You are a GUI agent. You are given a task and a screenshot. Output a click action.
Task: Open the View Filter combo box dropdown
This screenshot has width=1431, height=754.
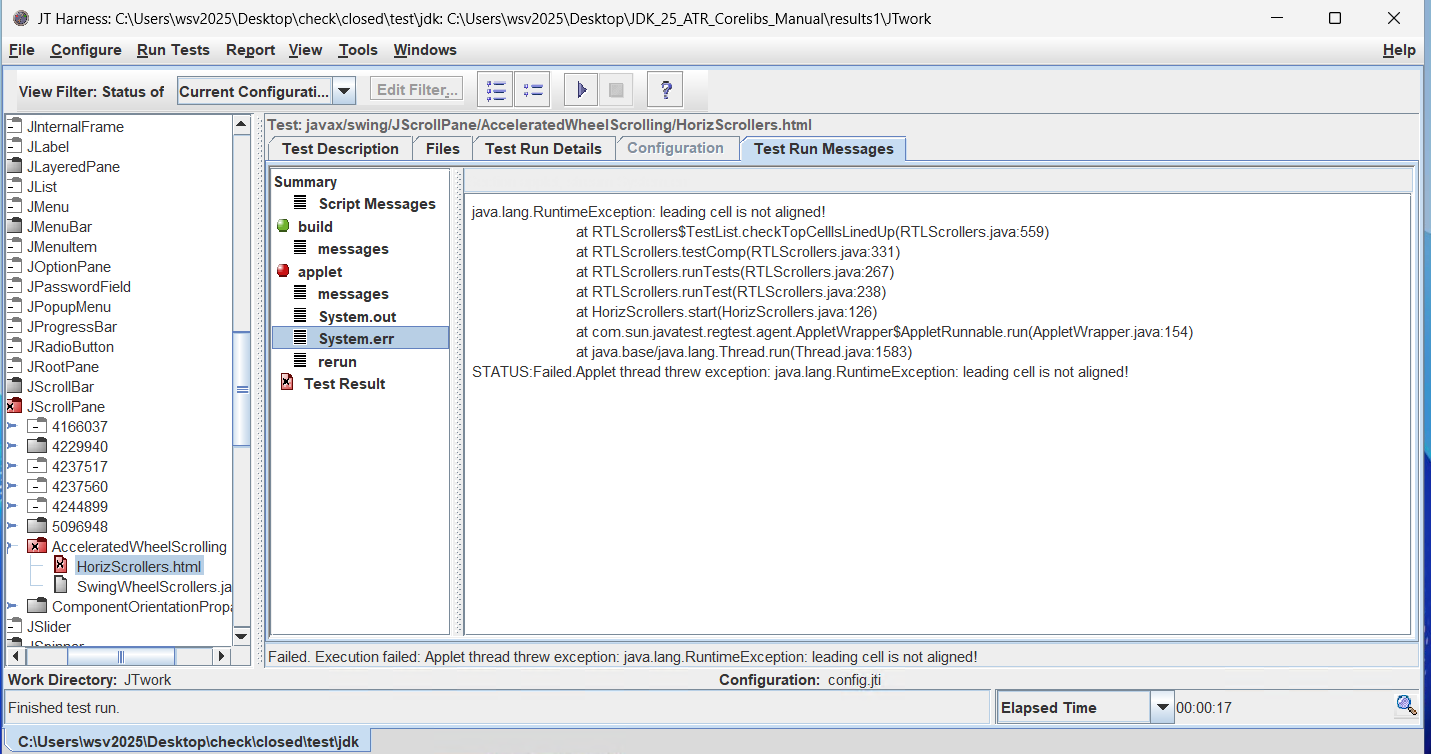(x=344, y=91)
